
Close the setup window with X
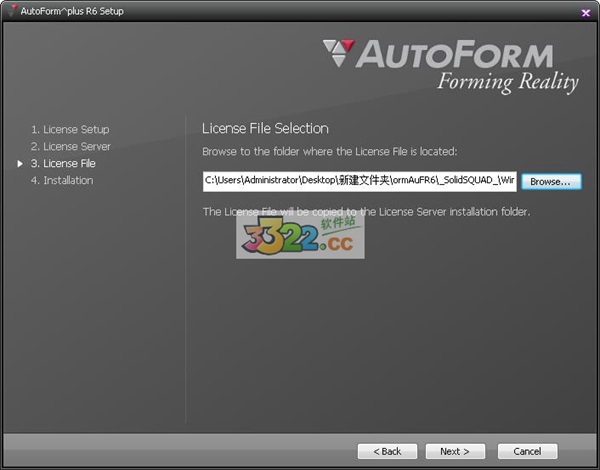click(586, 13)
